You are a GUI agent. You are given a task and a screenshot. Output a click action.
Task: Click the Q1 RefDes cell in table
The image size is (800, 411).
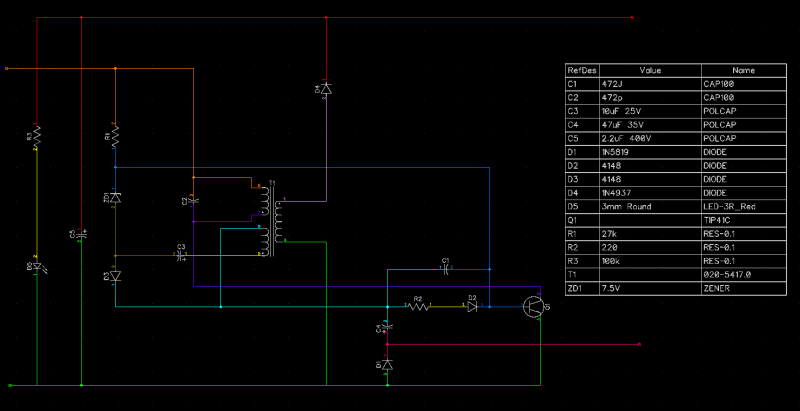[x=582, y=220]
